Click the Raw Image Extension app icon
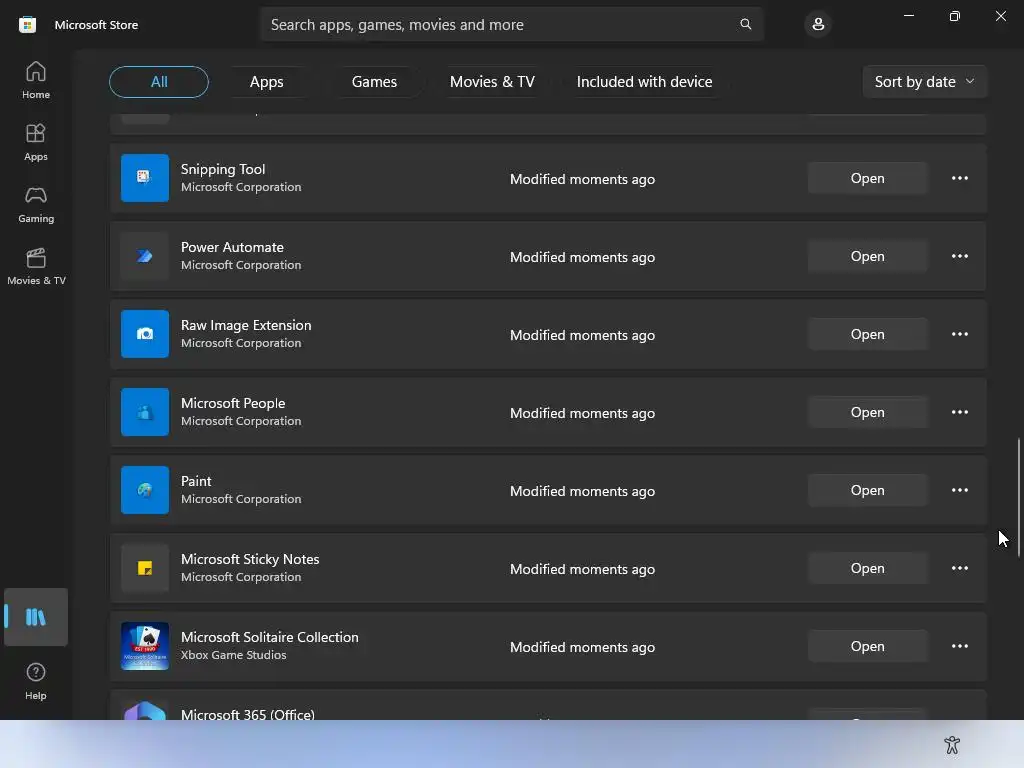This screenshot has width=1024, height=768. [x=145, y=334]
